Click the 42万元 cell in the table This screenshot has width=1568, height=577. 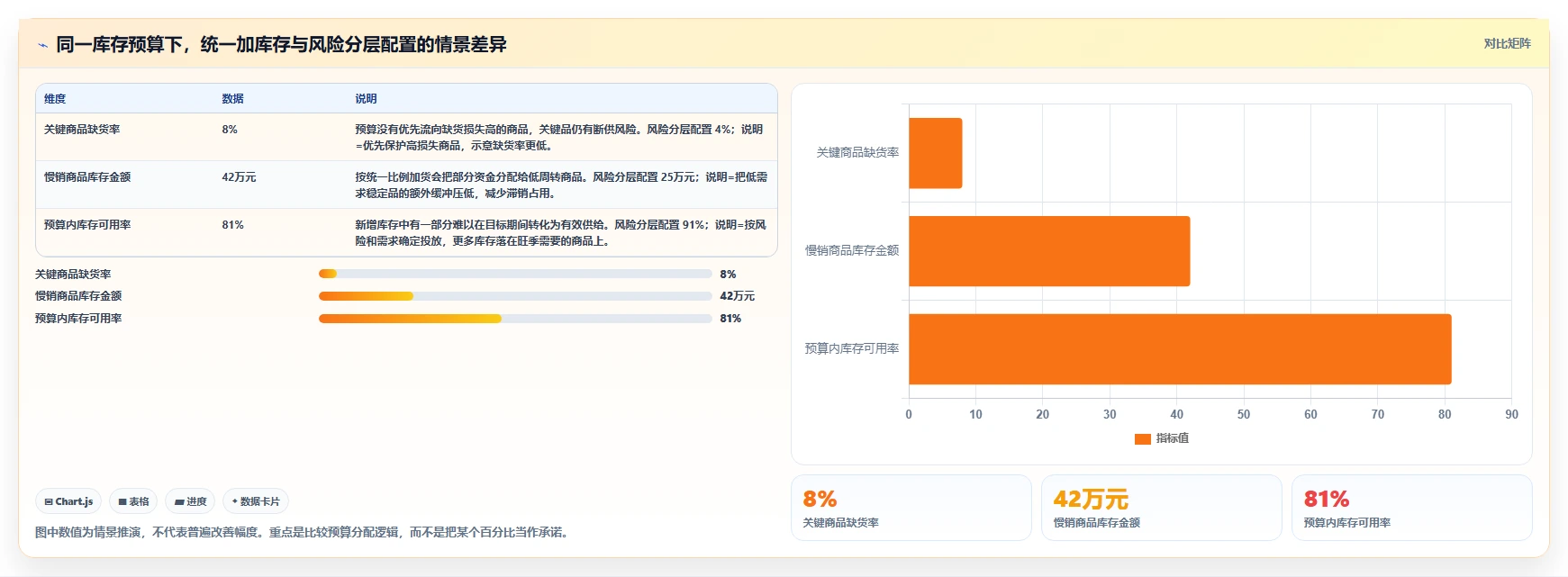[239, 177]
